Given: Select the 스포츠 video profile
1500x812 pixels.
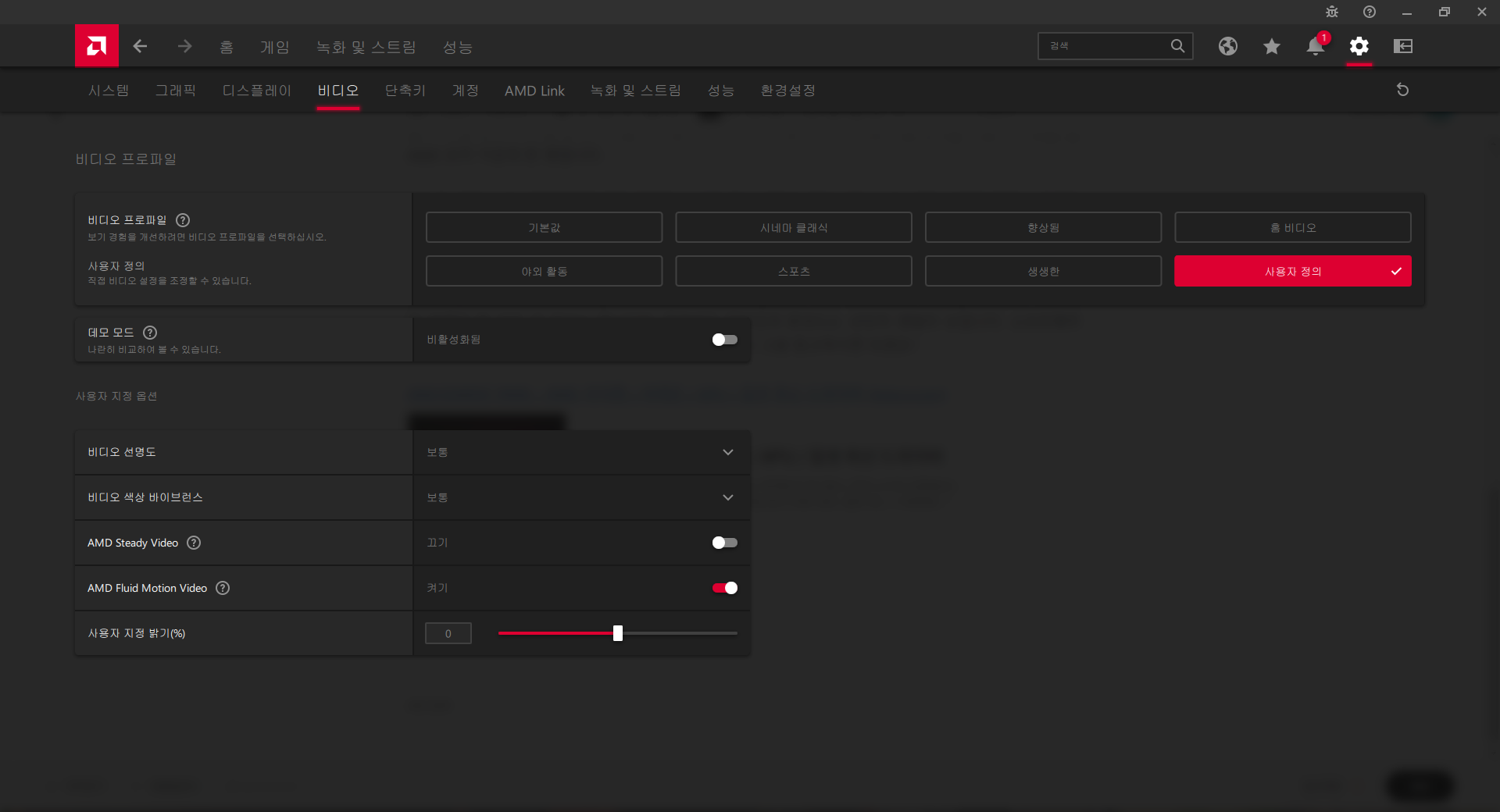Looking at the screenshot, I should 794,271.
